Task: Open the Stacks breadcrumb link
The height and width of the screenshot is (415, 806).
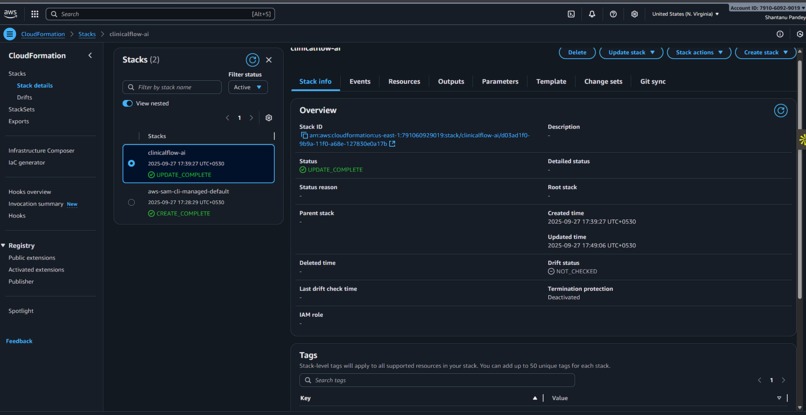Action: (87, 34)
